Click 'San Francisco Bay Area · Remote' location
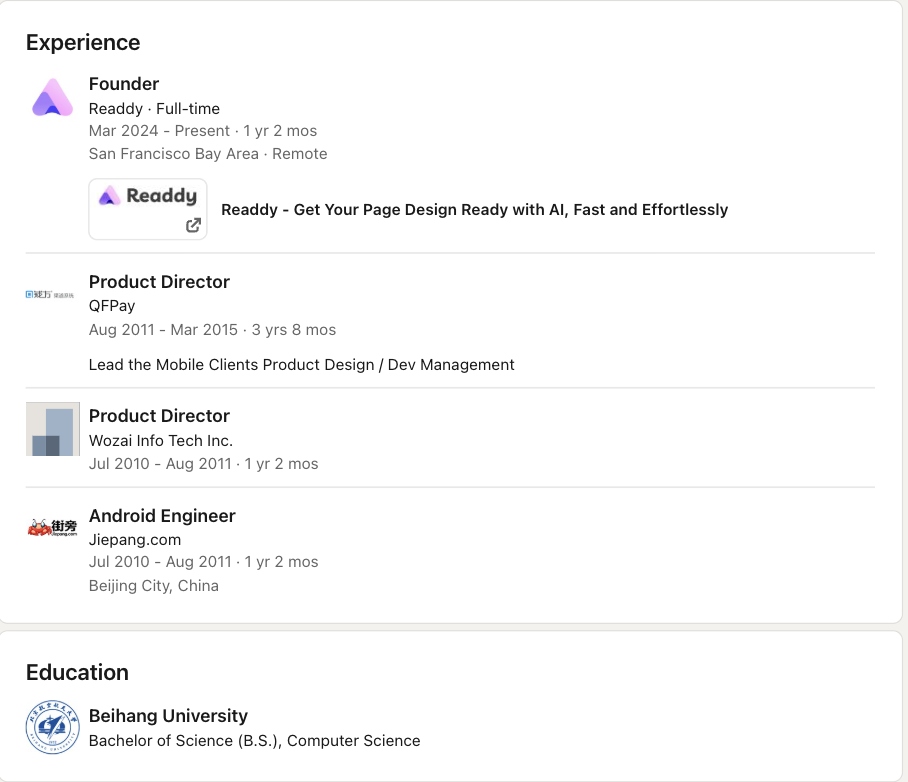This screenshot has width=908, height=782. coord(208,154)
